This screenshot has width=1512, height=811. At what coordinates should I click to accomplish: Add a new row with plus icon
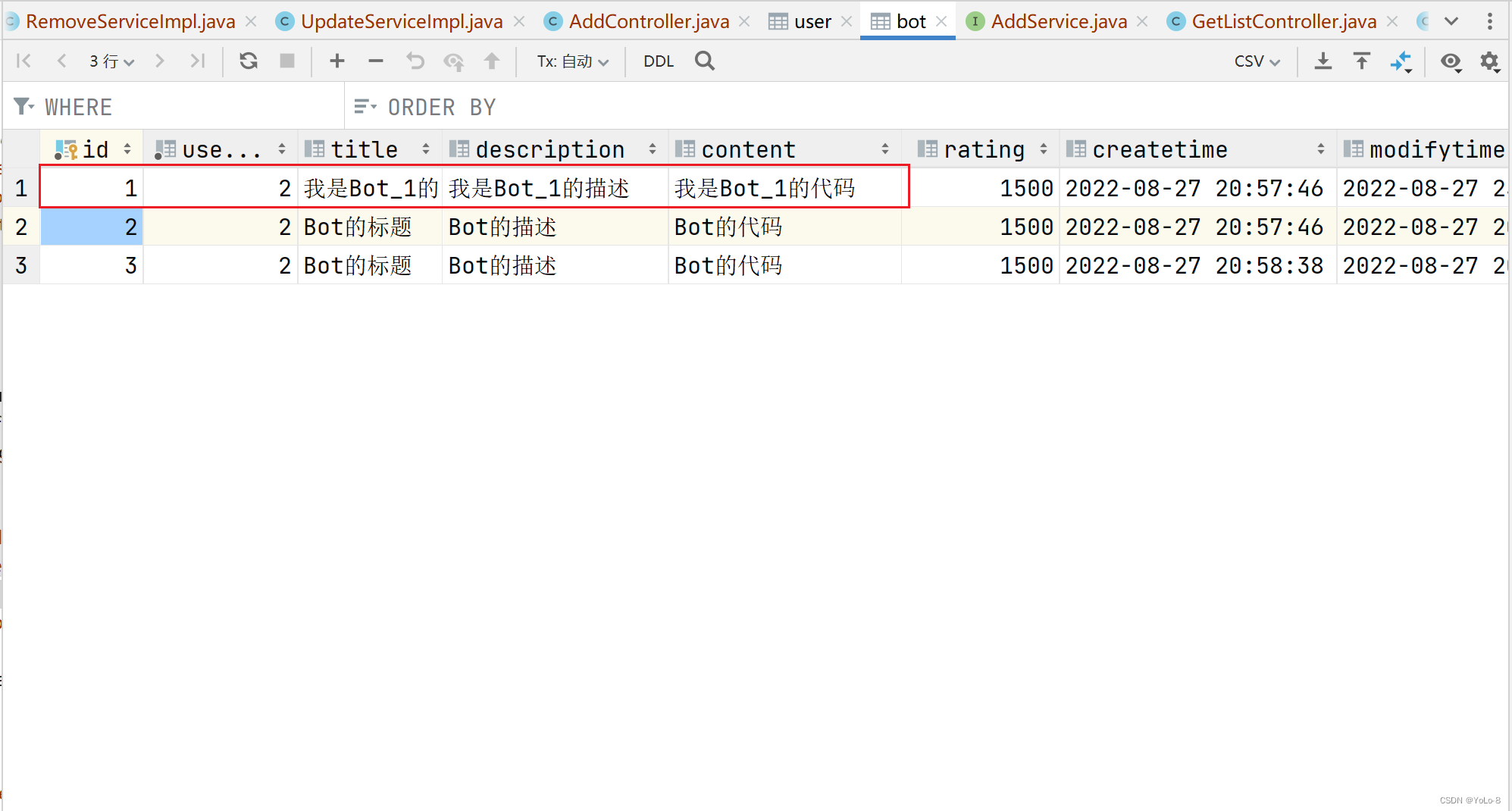click(x=337, y=61)
